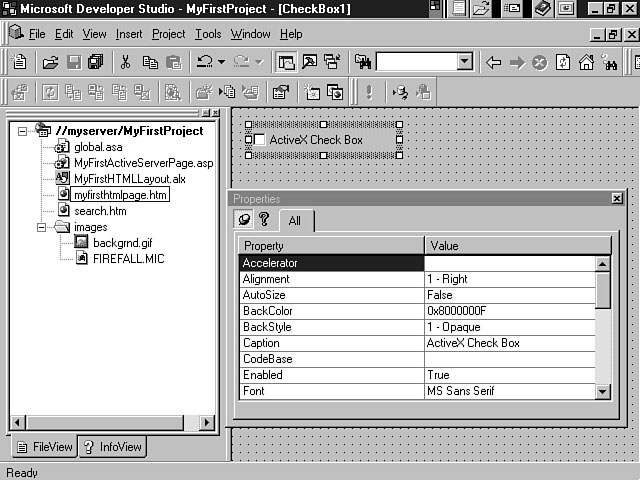Click the Properties list scroll-down arrow
Screen dimensions: 640x480
click(x=603, y=393)
